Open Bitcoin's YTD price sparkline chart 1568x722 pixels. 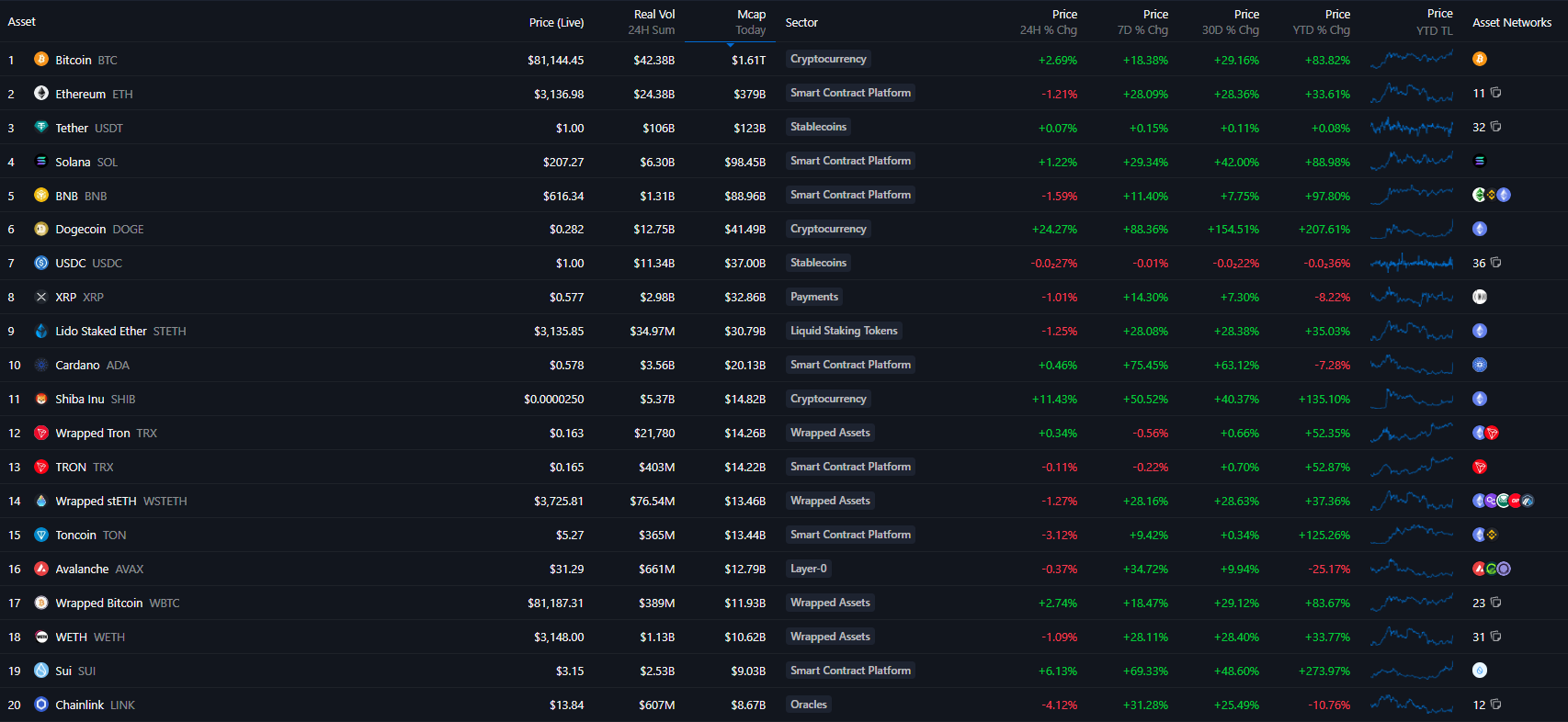1411,60
